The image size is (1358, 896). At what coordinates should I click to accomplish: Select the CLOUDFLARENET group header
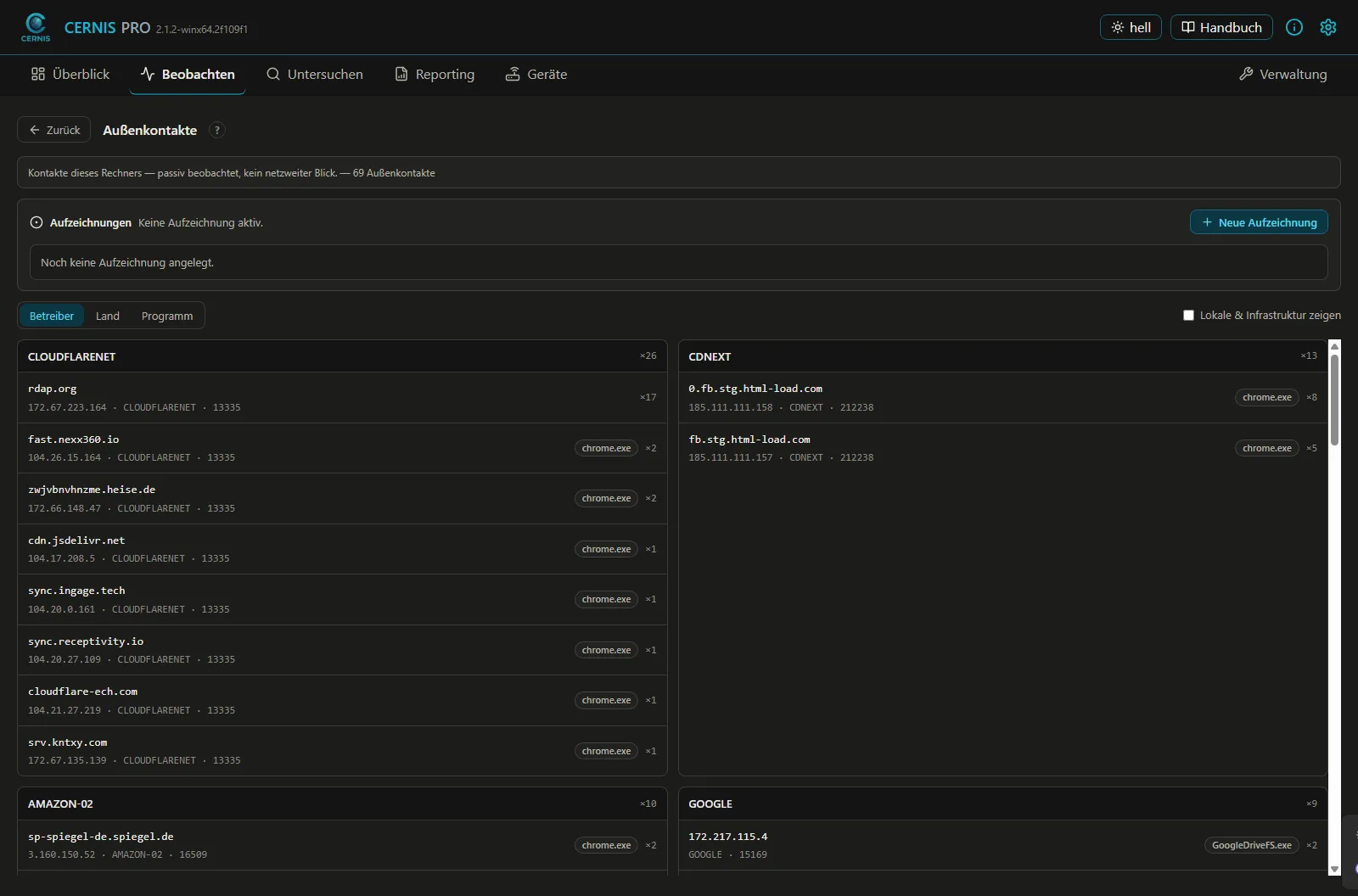pyautogui.click(x=342, y=356)
